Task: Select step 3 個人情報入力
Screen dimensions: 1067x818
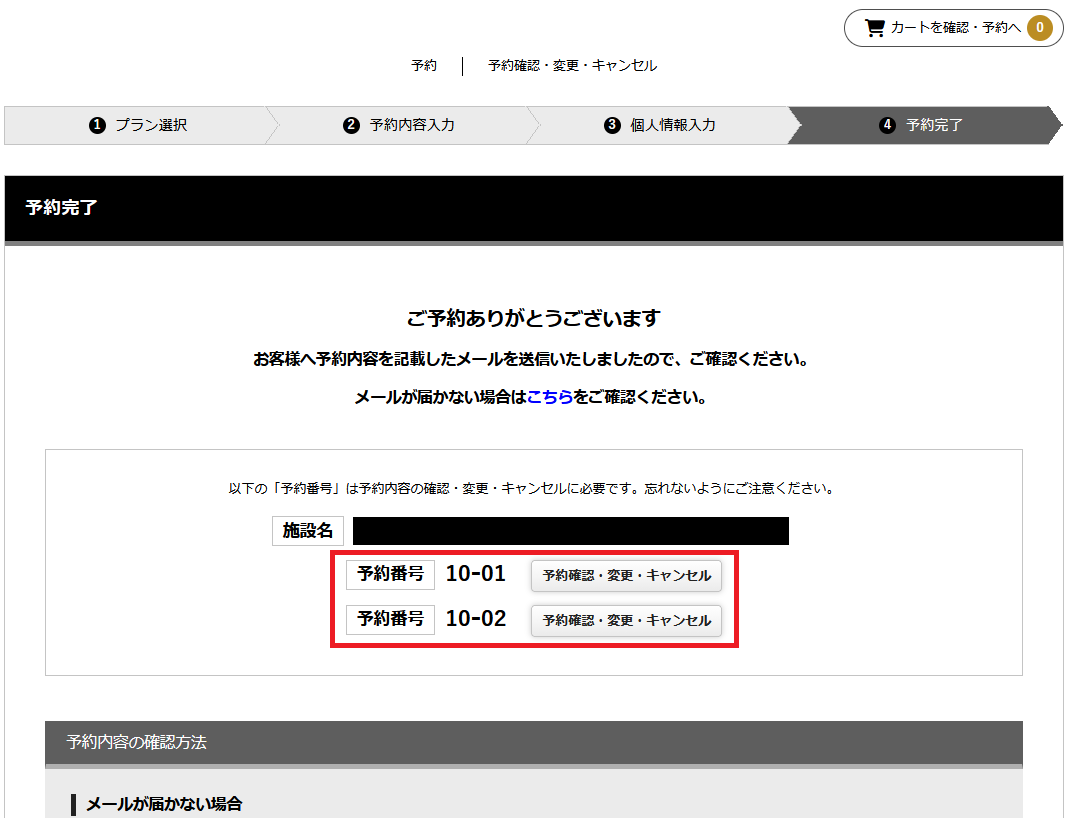Action: 660,125
